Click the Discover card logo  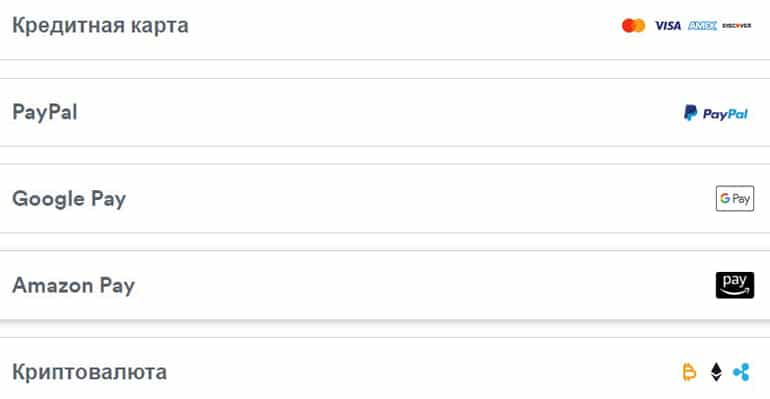pos(737,26)
